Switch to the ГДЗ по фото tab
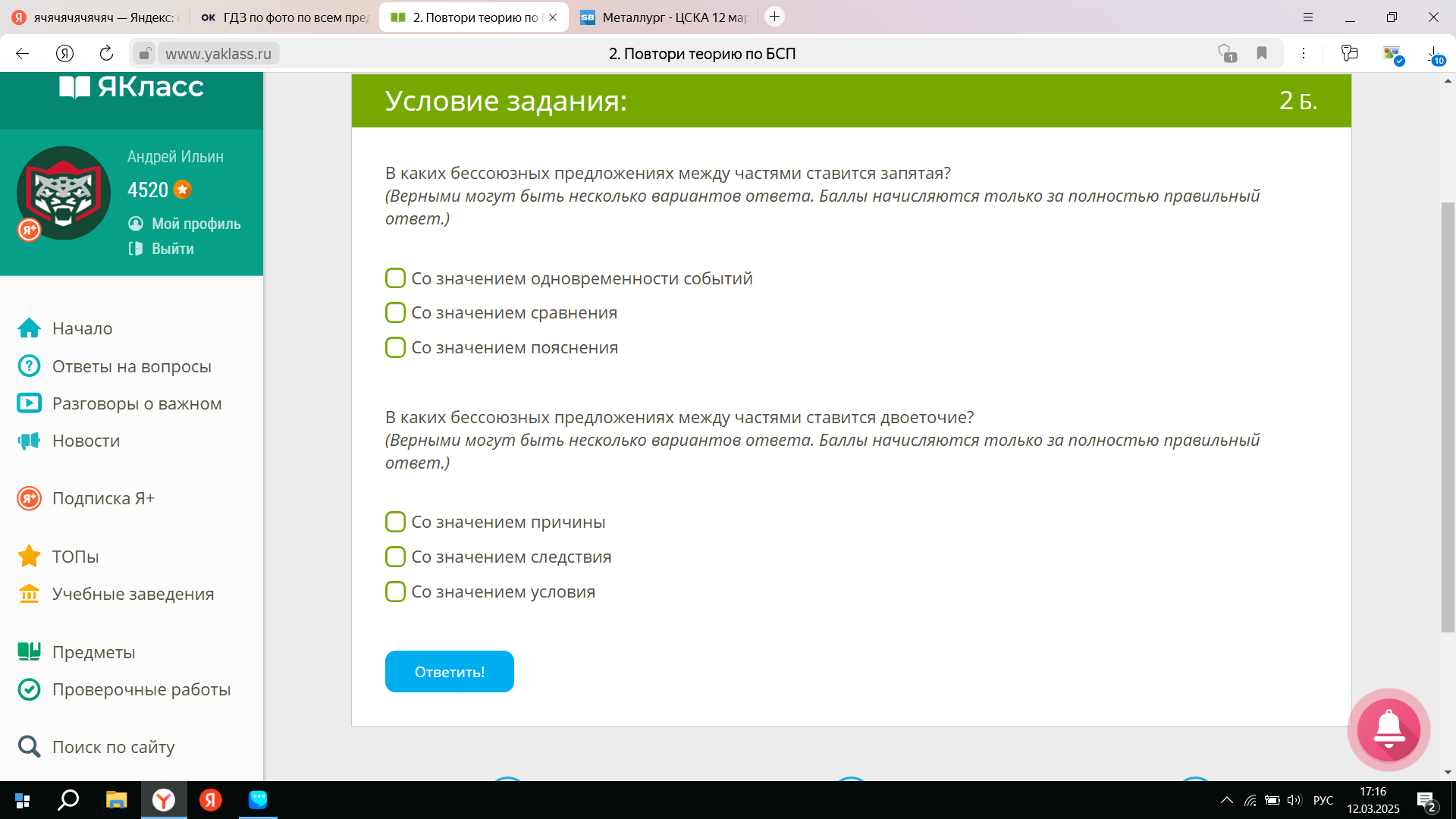1456x819 pixels. tap(284, 17)
